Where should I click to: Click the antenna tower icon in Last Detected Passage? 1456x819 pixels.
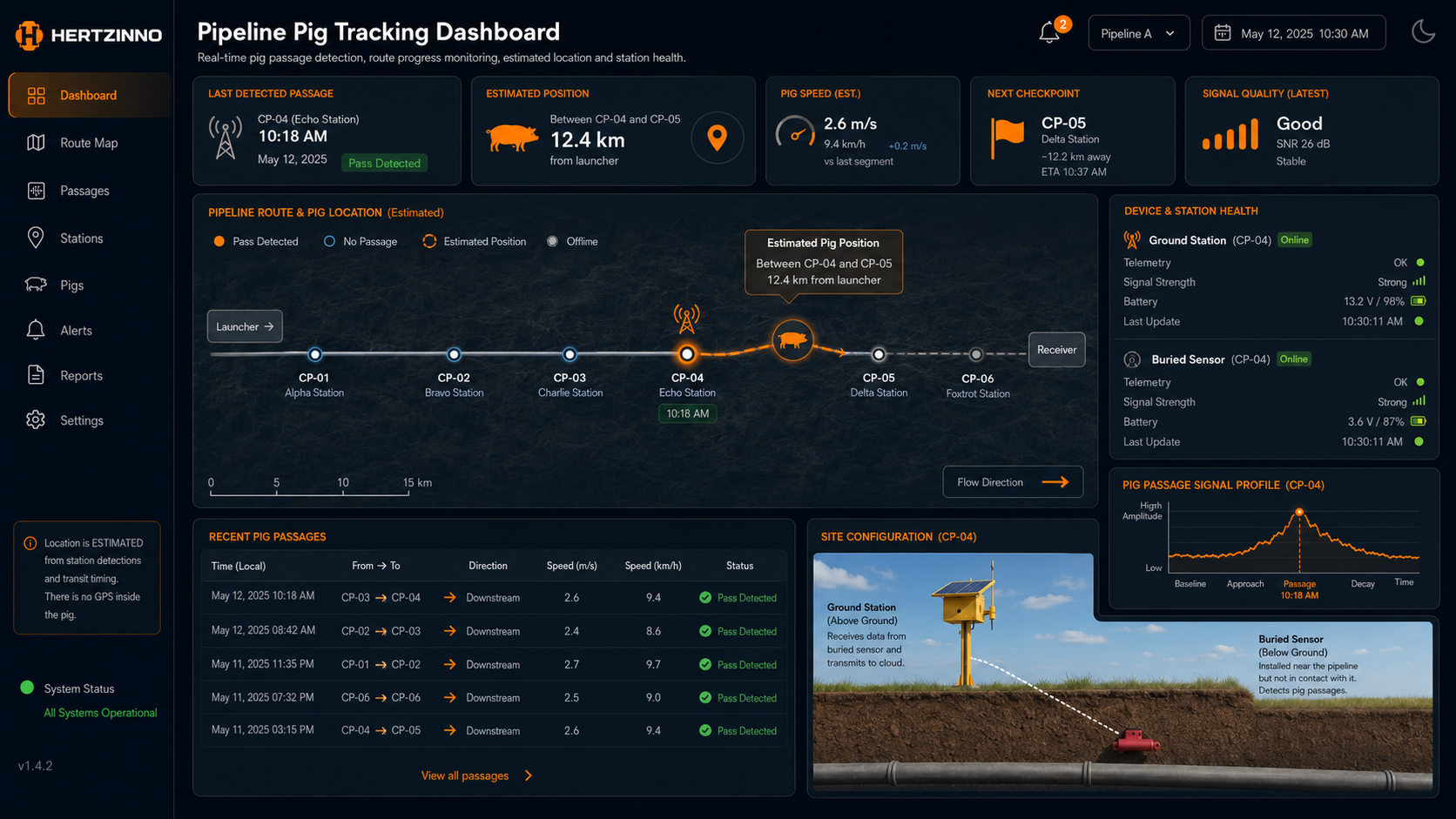tap(226, 138)
